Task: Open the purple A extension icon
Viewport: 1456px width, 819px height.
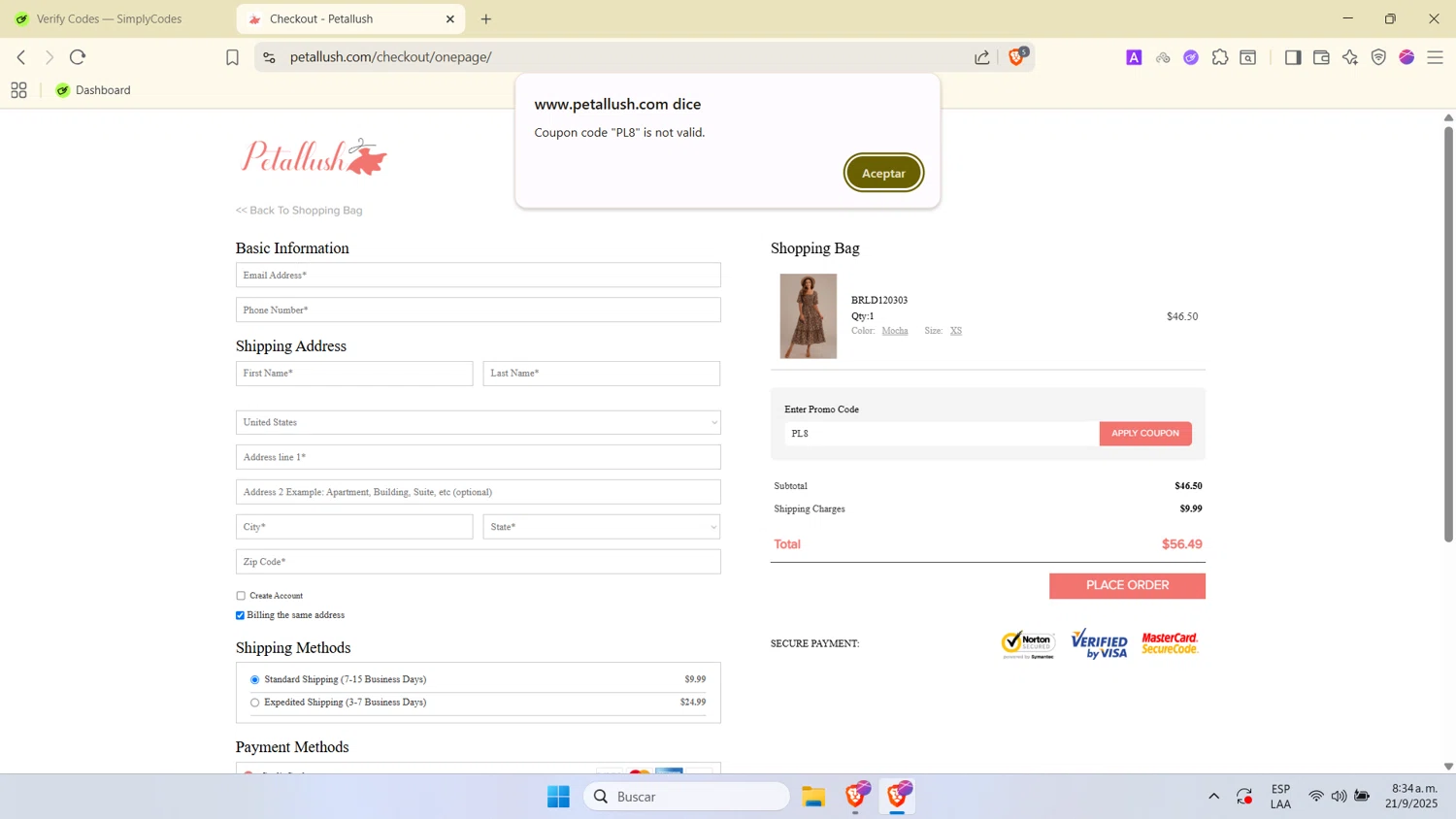Action: coord(1134,57)
